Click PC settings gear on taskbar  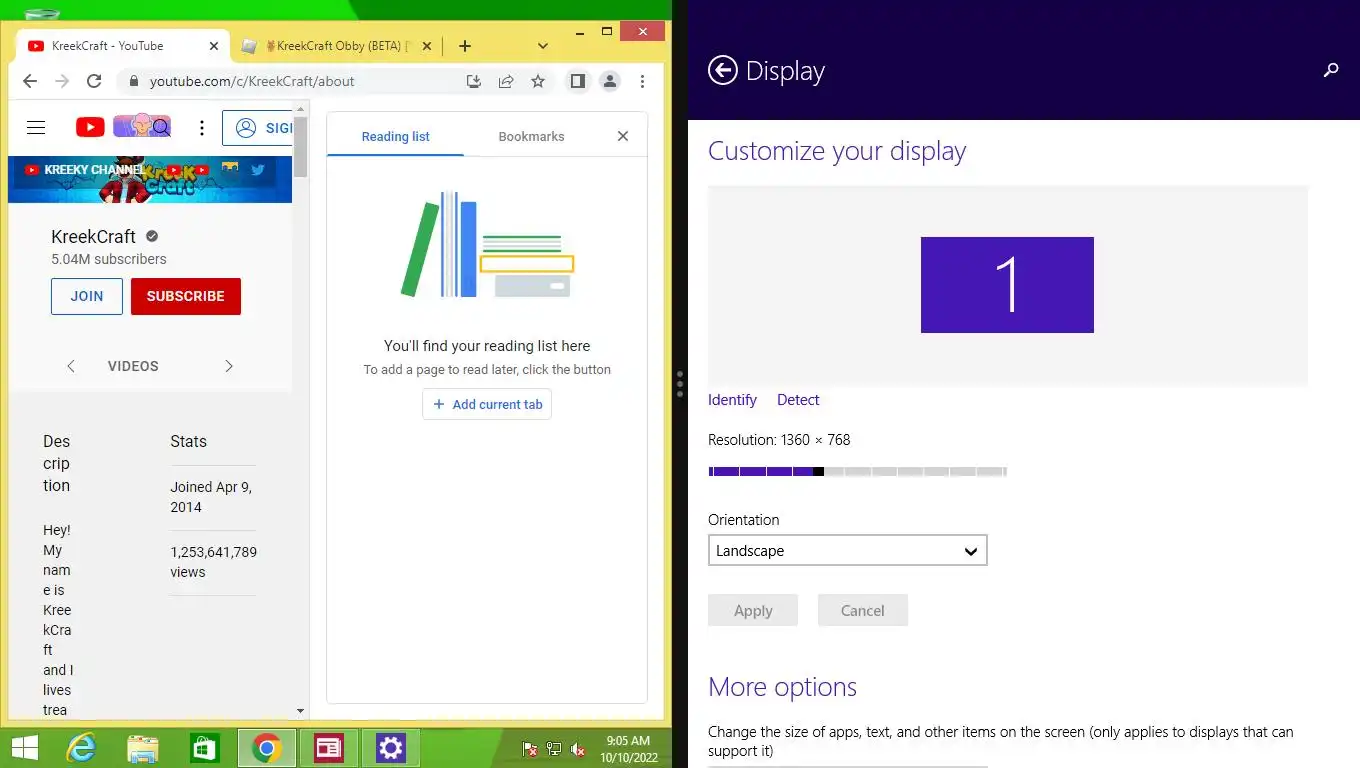coord(391,748)
